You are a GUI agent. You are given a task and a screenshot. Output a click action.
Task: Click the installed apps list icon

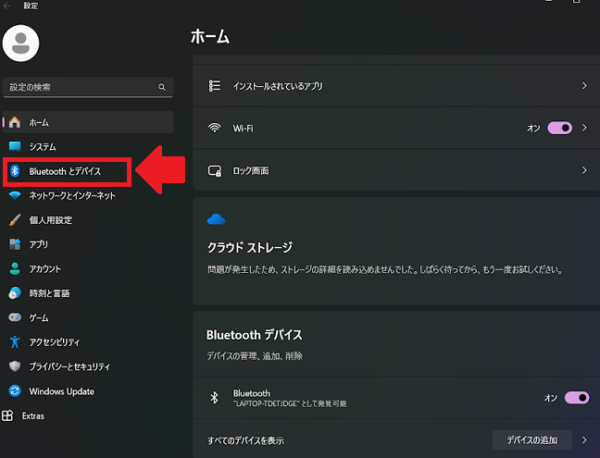pos(214,86)
